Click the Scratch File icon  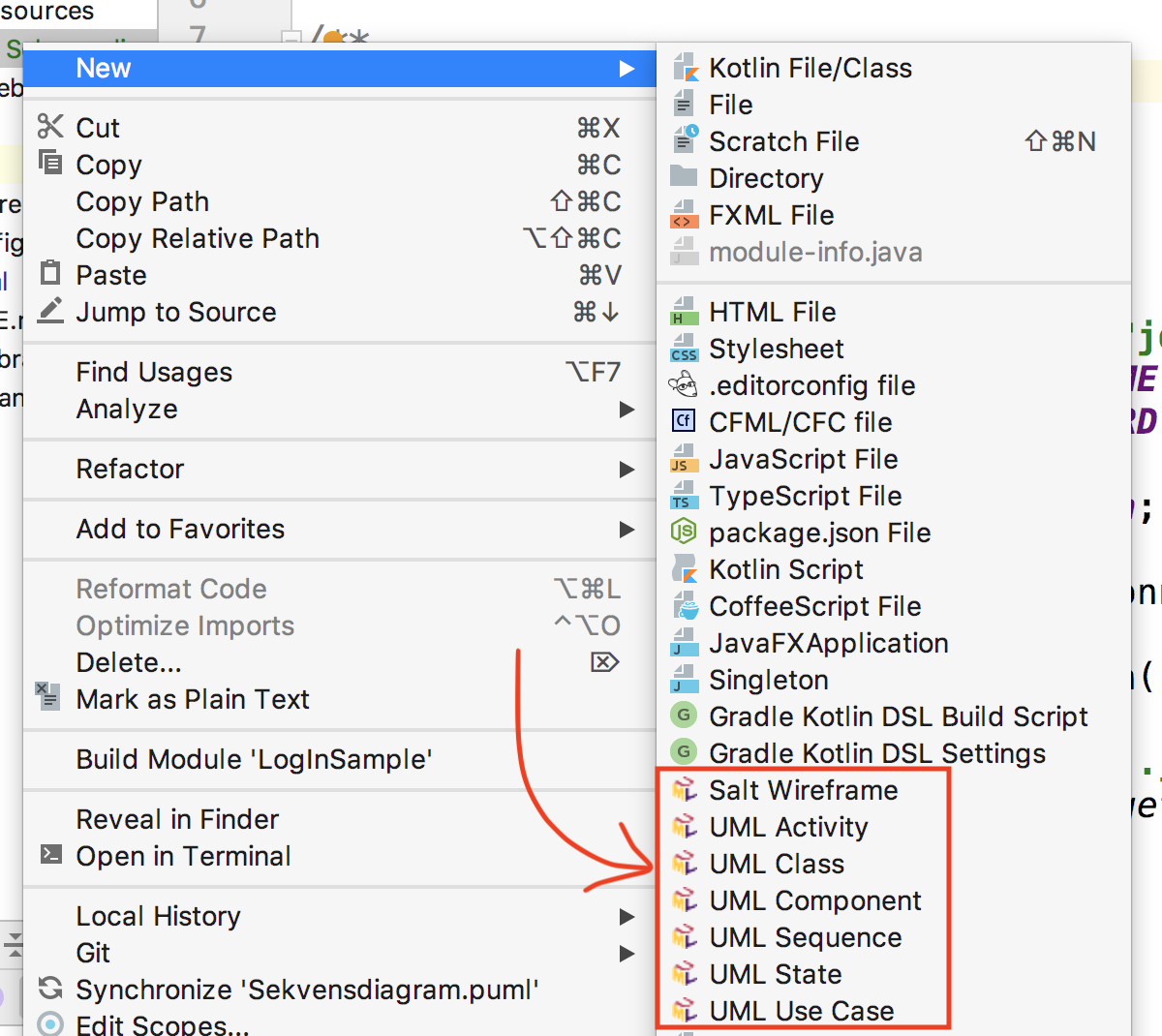685,141
